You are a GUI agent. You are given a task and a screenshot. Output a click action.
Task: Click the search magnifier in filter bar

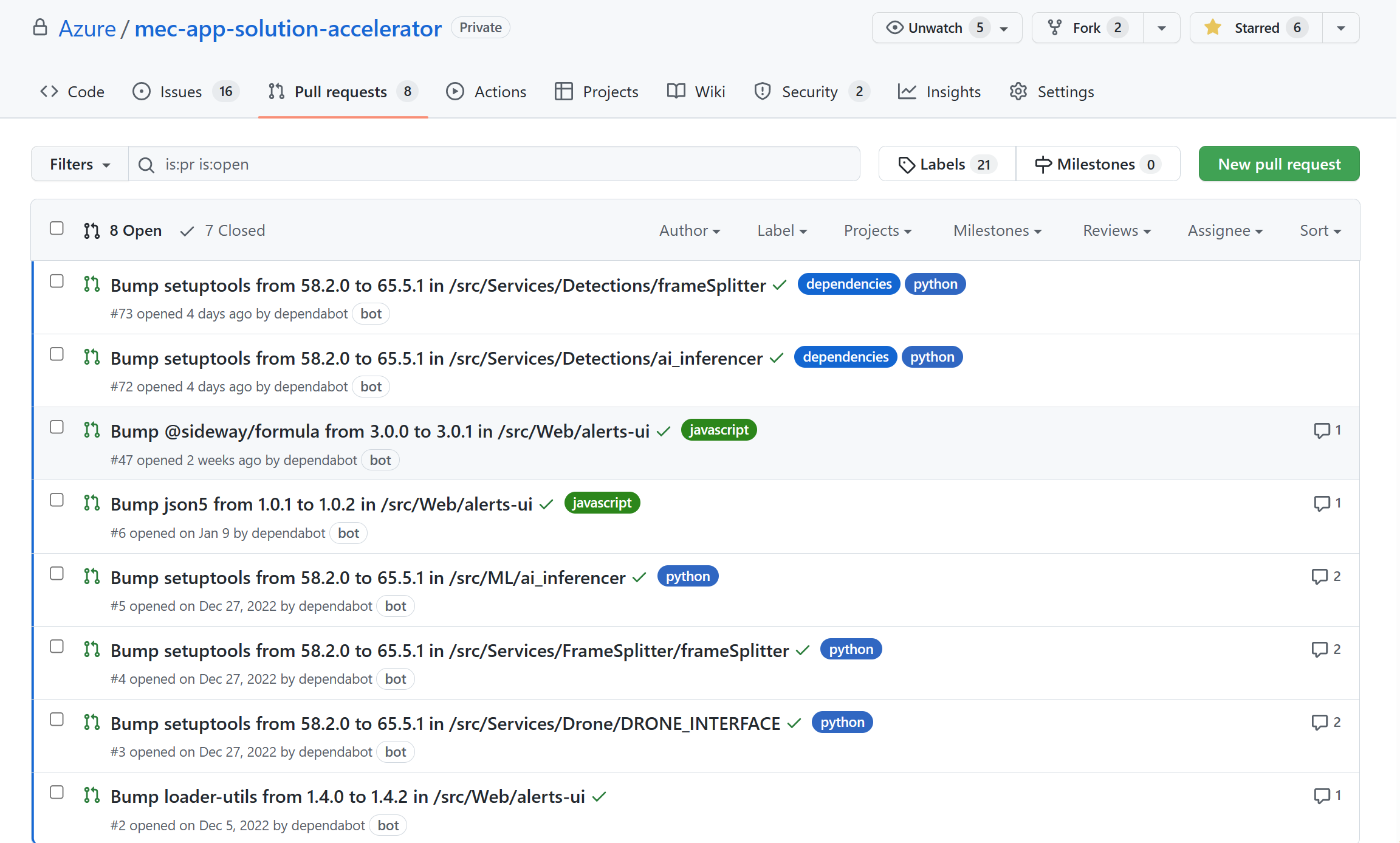(146, 164)
